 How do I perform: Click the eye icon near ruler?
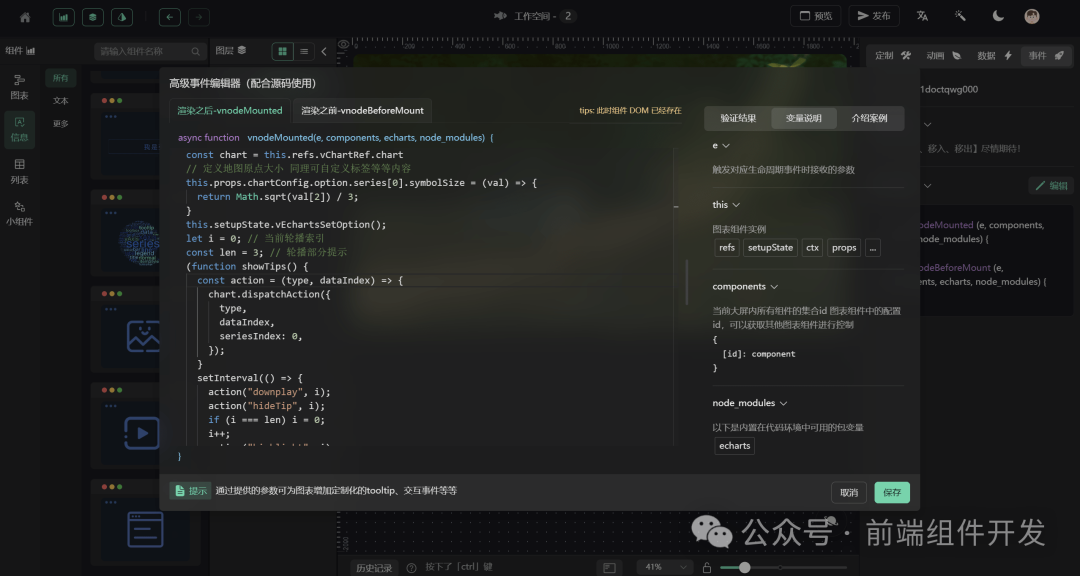344,45
